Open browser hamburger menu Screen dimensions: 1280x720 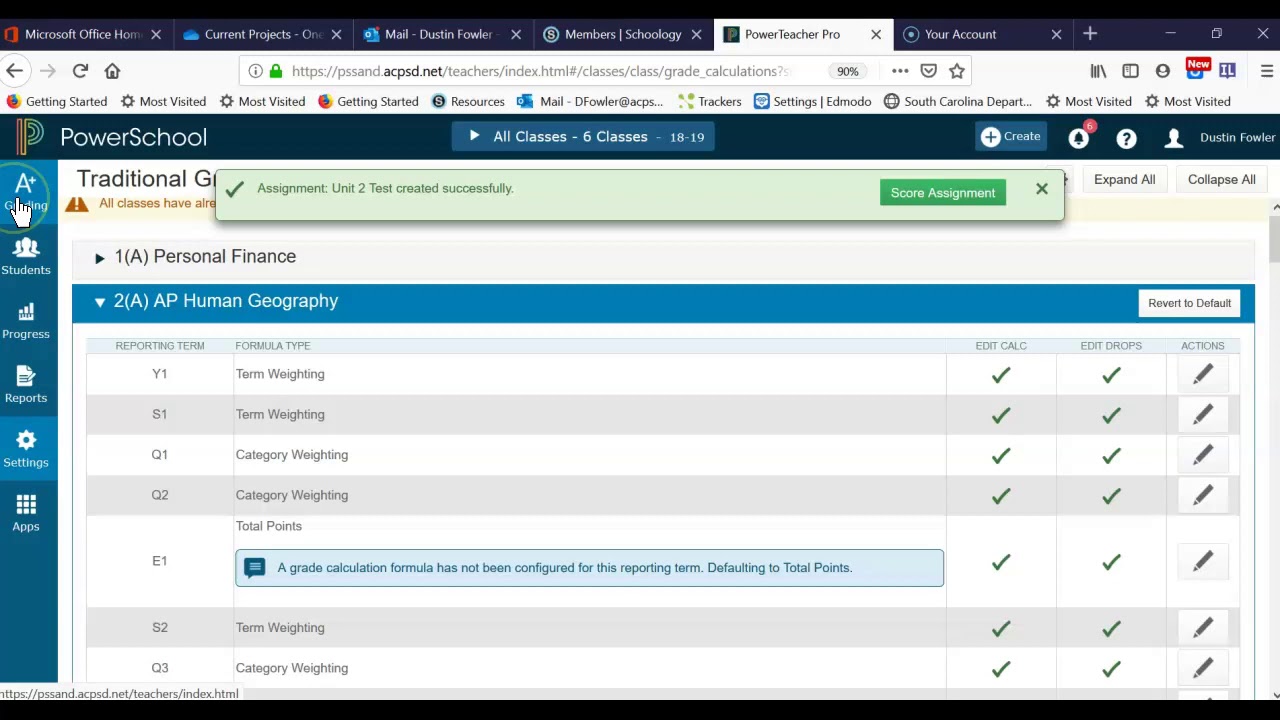click(1266, 71)
